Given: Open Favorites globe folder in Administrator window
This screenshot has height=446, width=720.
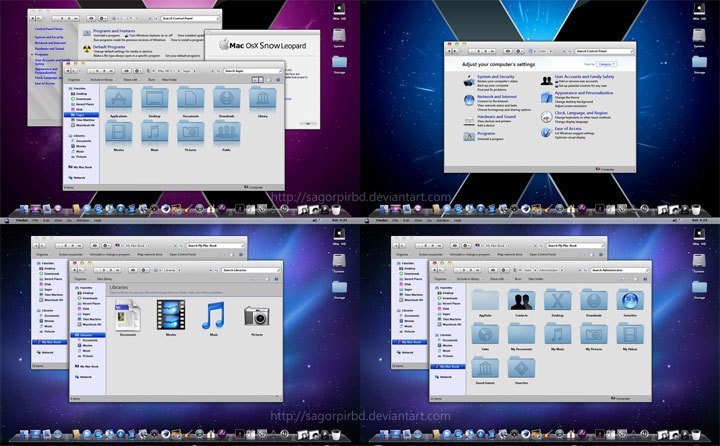Looking at the screenshot, I should (x=630, y=300).
